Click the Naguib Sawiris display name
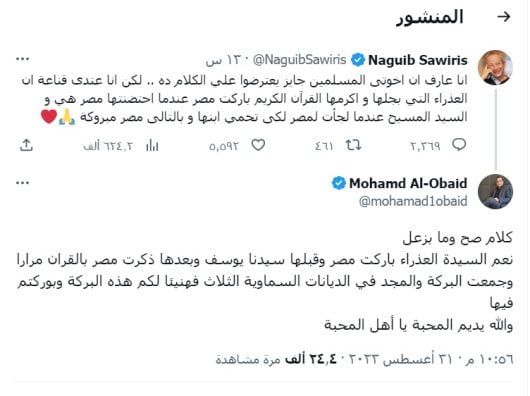The image size is (530, 396). pos(418,60)
